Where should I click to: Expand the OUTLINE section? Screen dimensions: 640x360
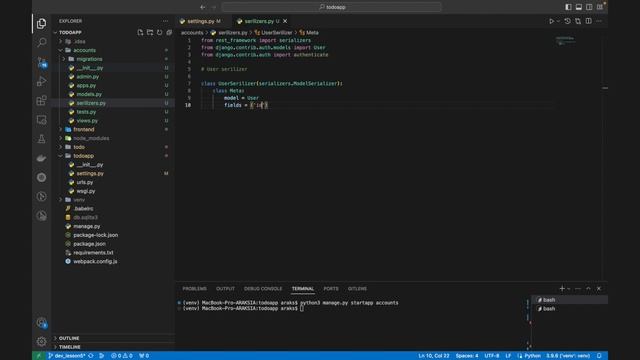click(69, 338)
